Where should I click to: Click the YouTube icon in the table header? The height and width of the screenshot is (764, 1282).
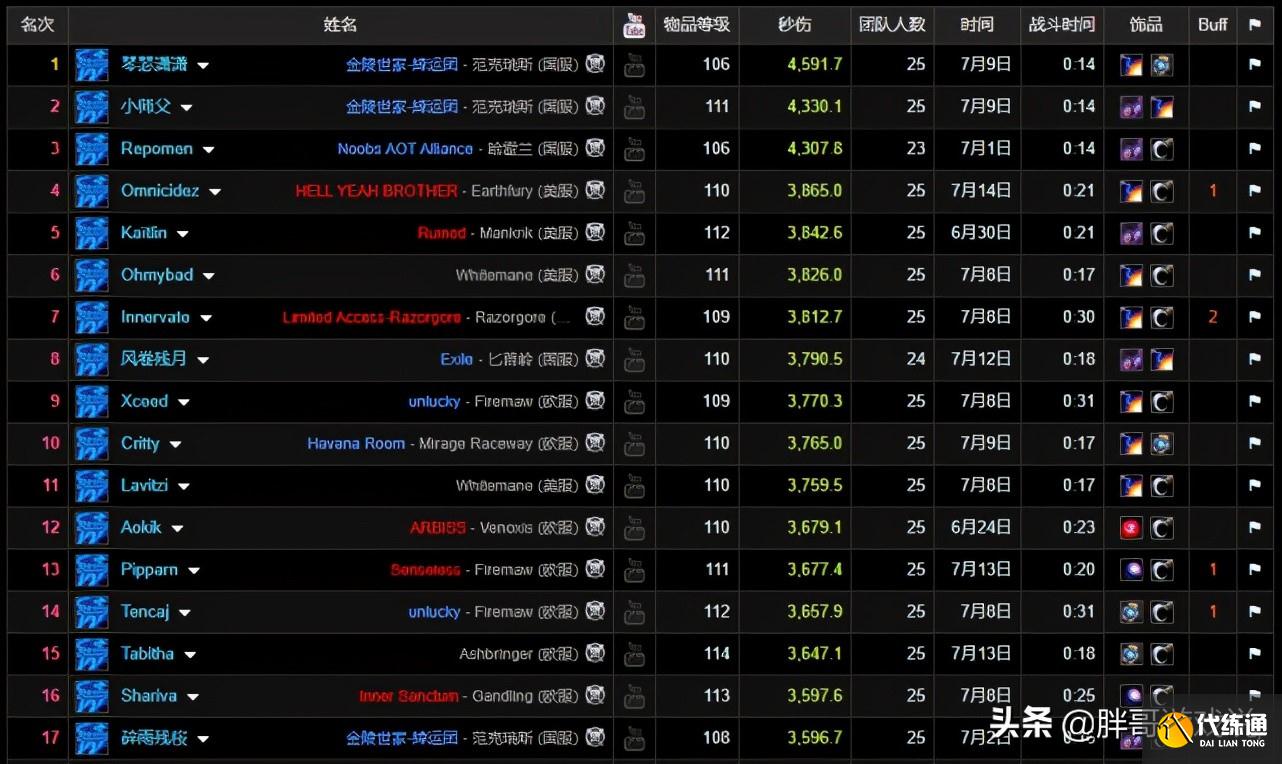click(x=634, y=24)
